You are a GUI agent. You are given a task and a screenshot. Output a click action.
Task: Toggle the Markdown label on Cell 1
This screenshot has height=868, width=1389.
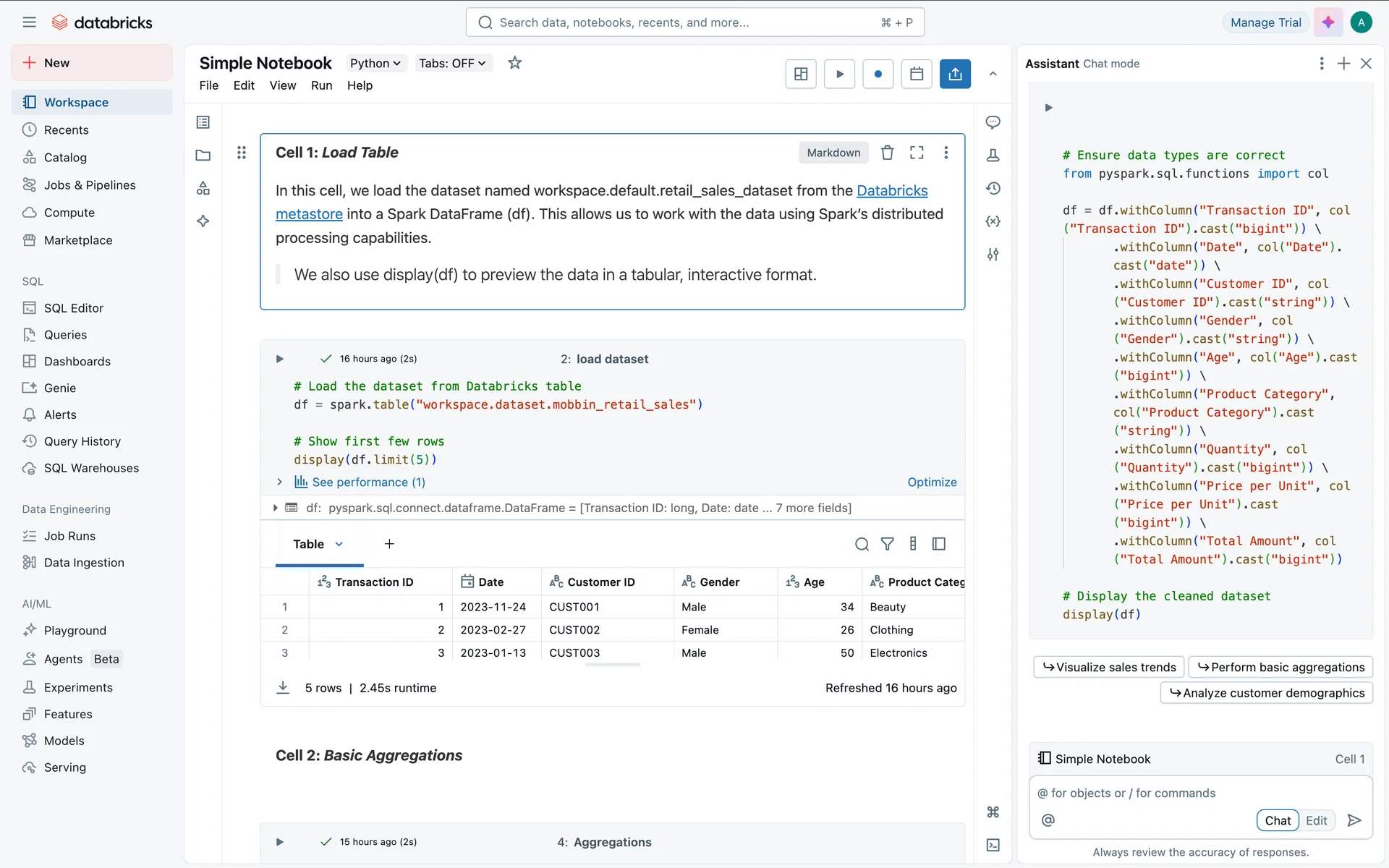(x=833, y=153)
